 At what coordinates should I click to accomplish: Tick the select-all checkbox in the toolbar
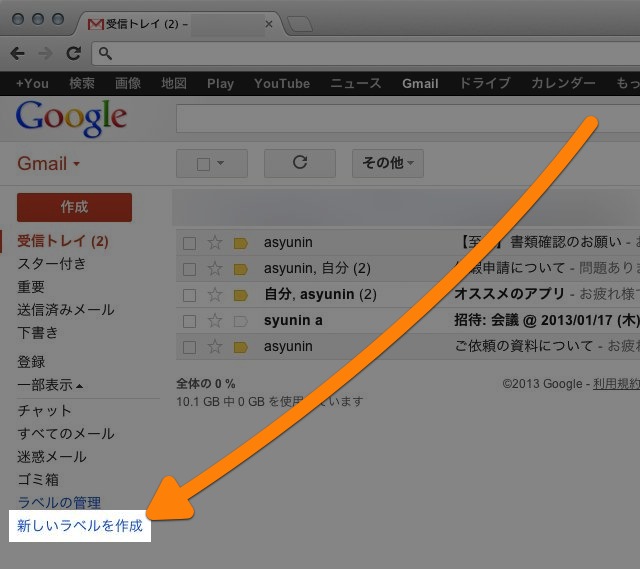[203, 164]
